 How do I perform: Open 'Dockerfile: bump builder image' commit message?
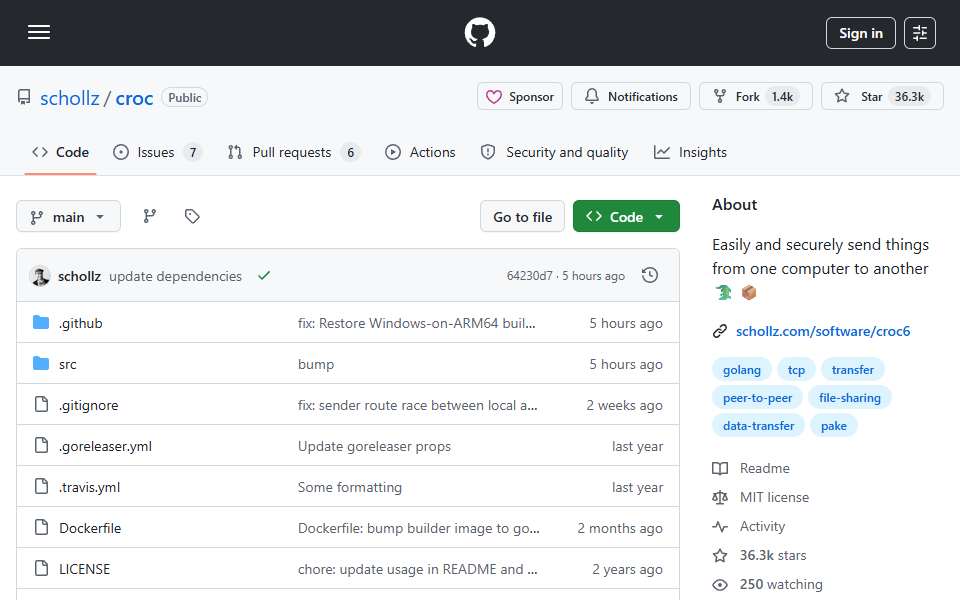click(x=419, y=528)
